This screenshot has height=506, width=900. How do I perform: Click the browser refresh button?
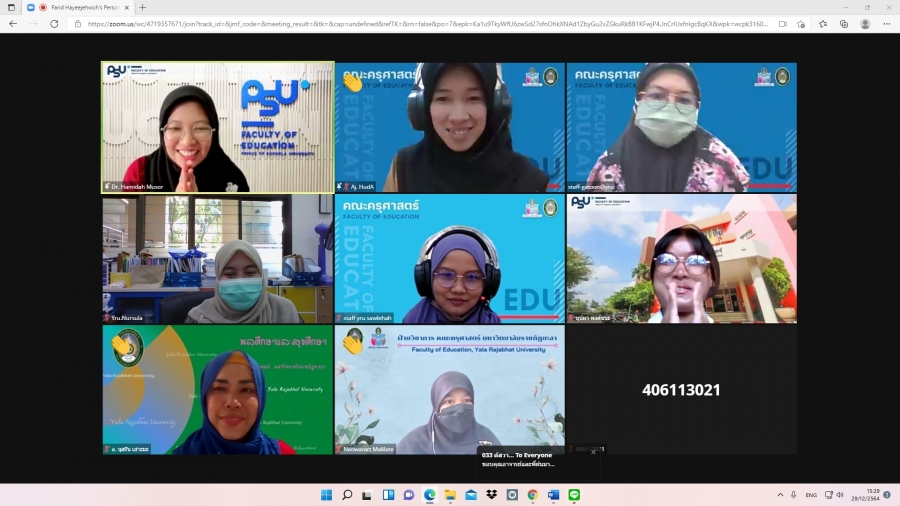[x=54, y=24]
